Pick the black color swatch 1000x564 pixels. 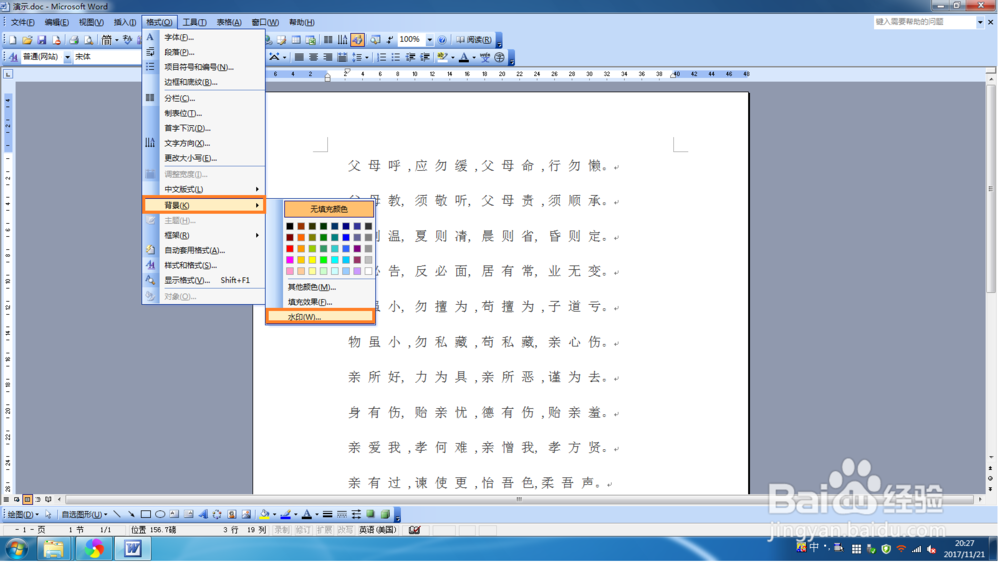pos(290,226)
